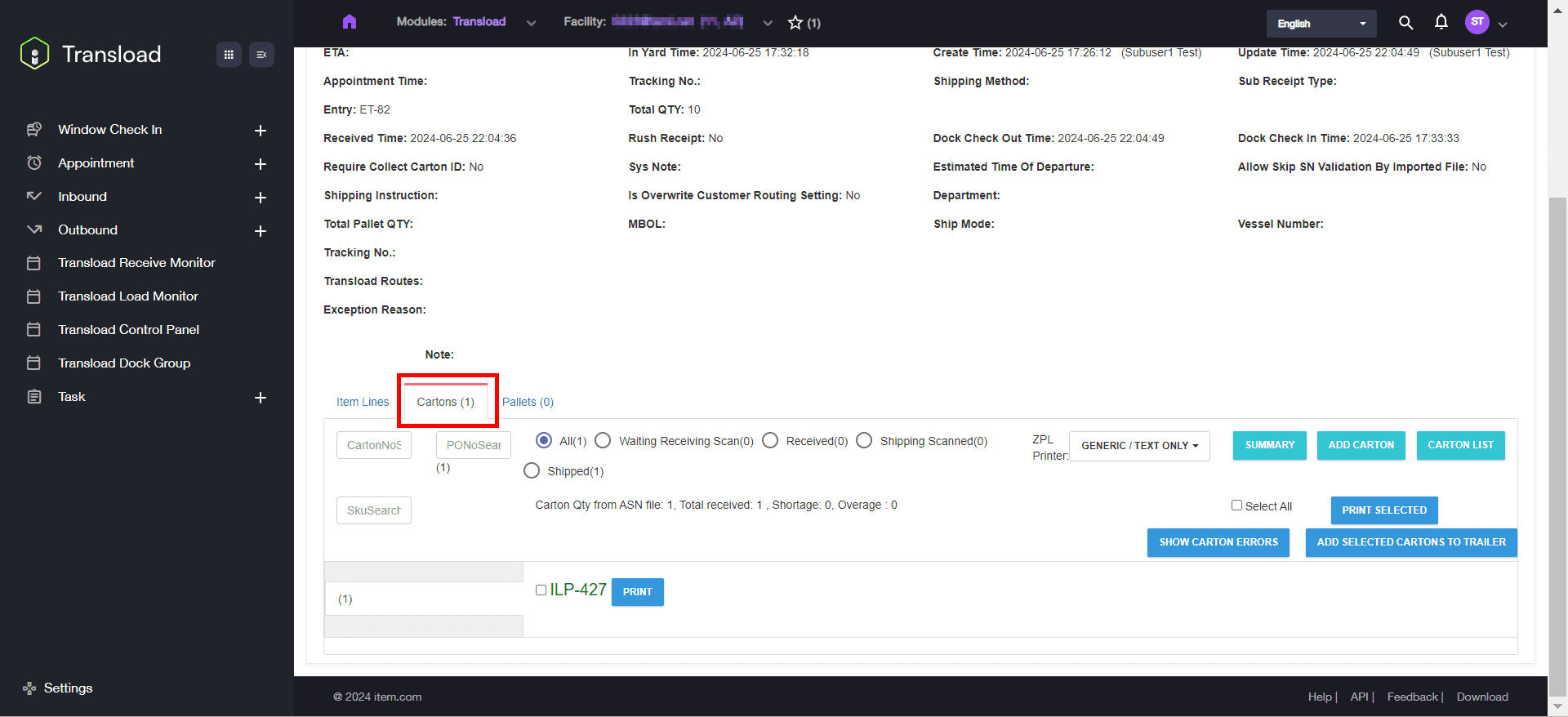1568x717 pixels.
Task: Click the SkuSearch input field
Action: (374, 510)
